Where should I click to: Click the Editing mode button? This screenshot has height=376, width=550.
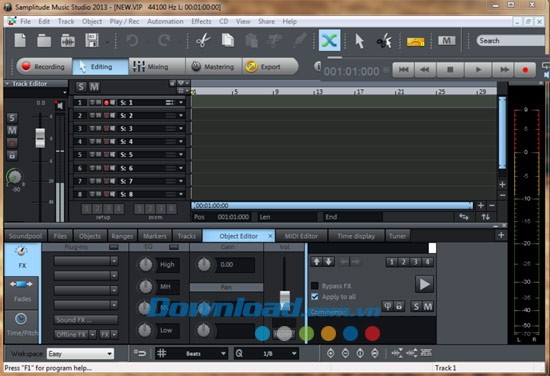pos(100,67)
